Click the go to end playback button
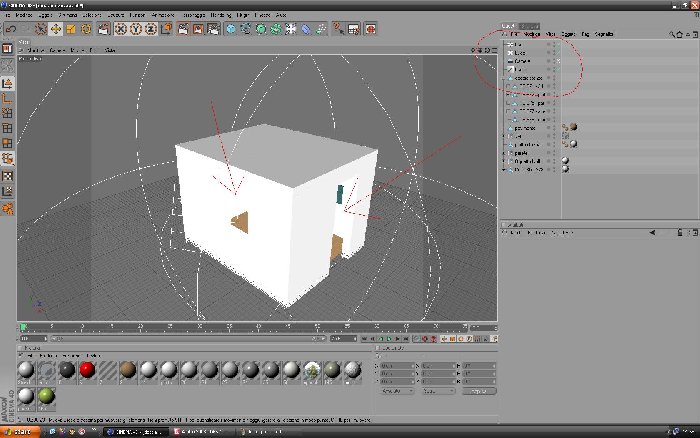Viewport: 700px width, 438px height. pyautogui.click(x=406, y=339)
